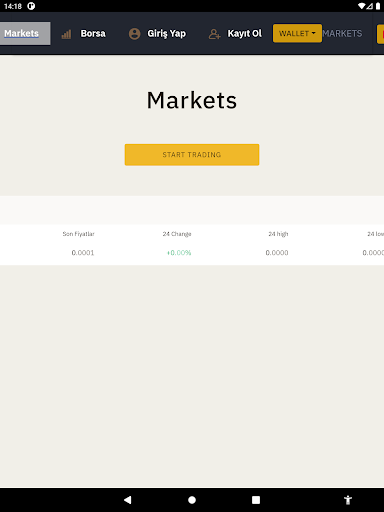The width and height of the screenshot is (384, 512).
Task: Sort by Son Fiyatlar column header
Action: point(79,234)
